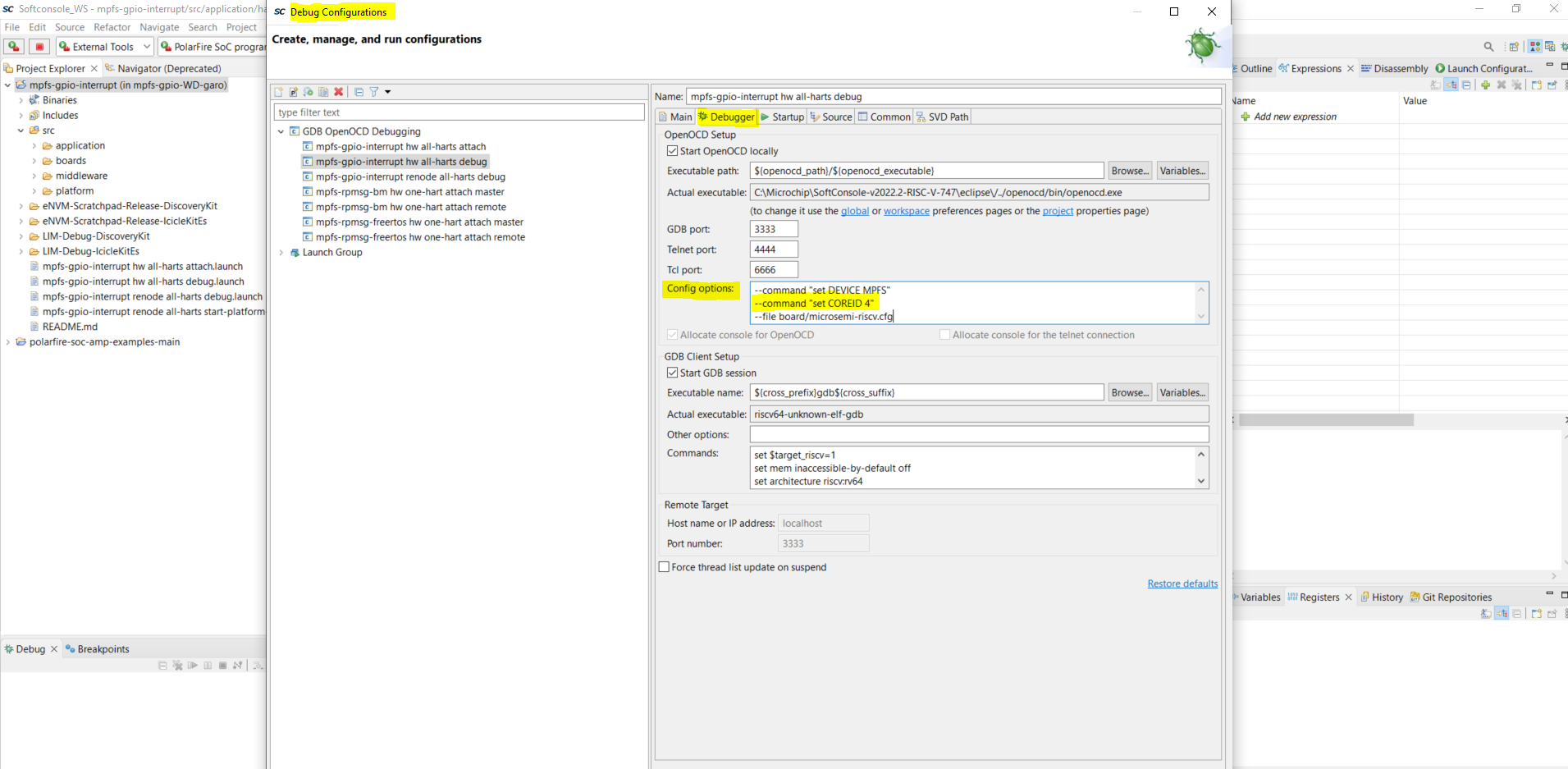1568x769 pixels.
Task: Collapse the GDB OpenOCD Debugging node
Action: coord(281,131)
